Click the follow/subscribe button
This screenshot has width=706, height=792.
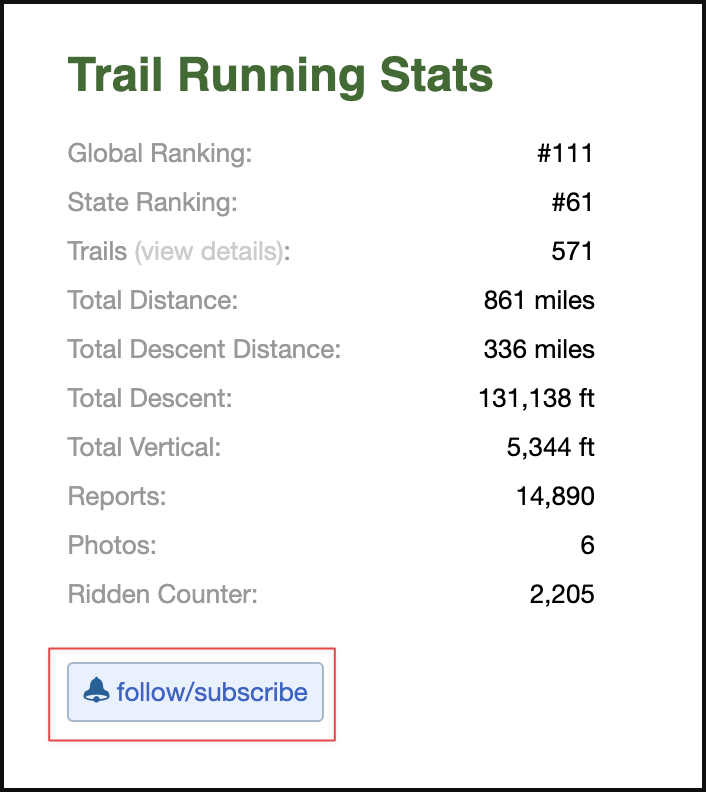tap(195, 692)
